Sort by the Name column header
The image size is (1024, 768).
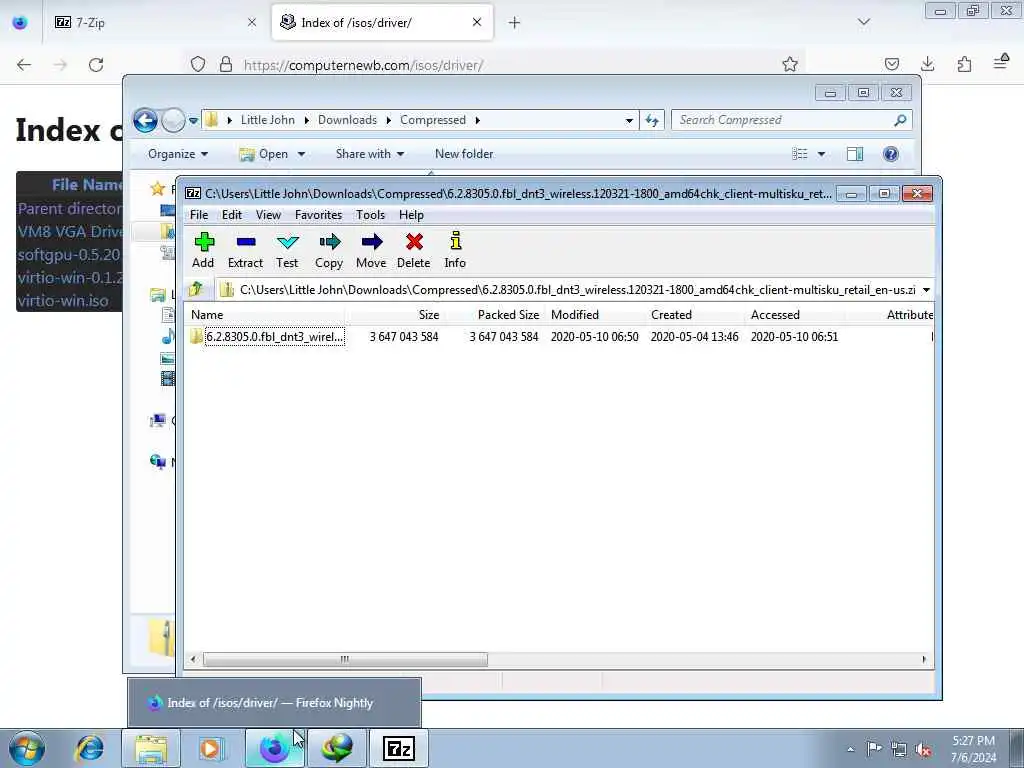(264, 315)
